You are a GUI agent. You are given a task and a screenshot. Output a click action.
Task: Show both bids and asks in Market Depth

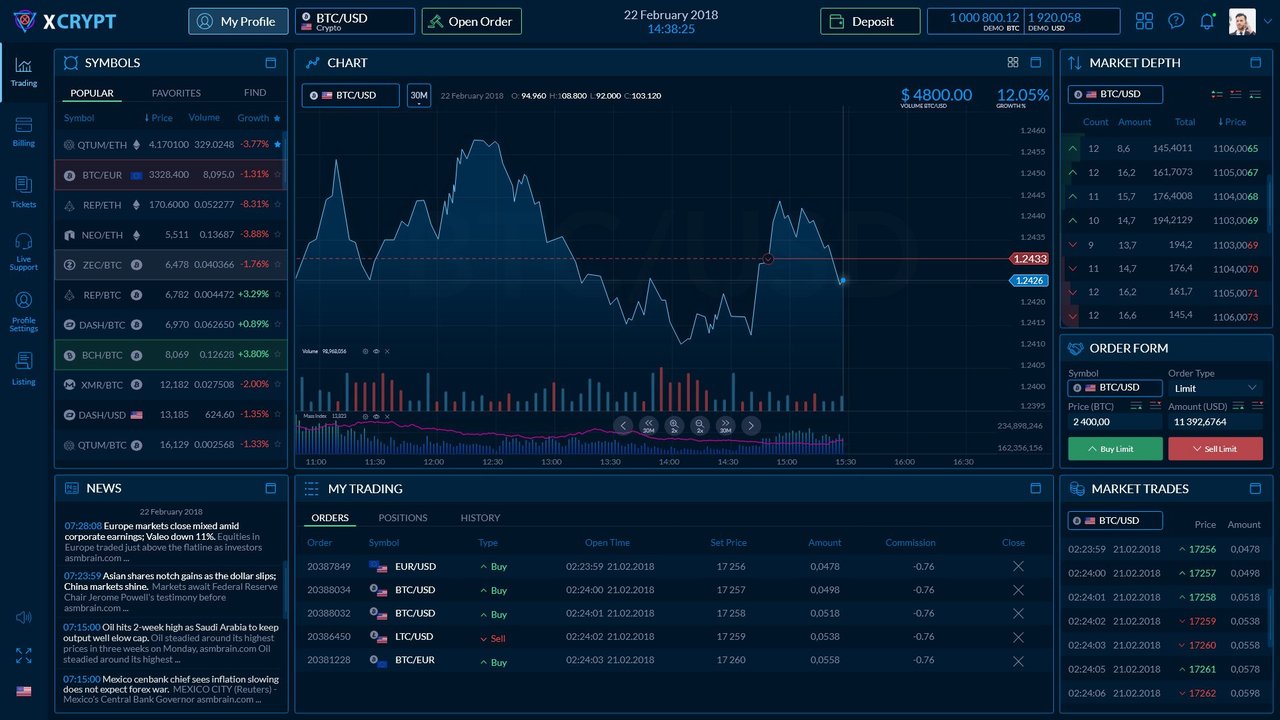coord(1217,95)
